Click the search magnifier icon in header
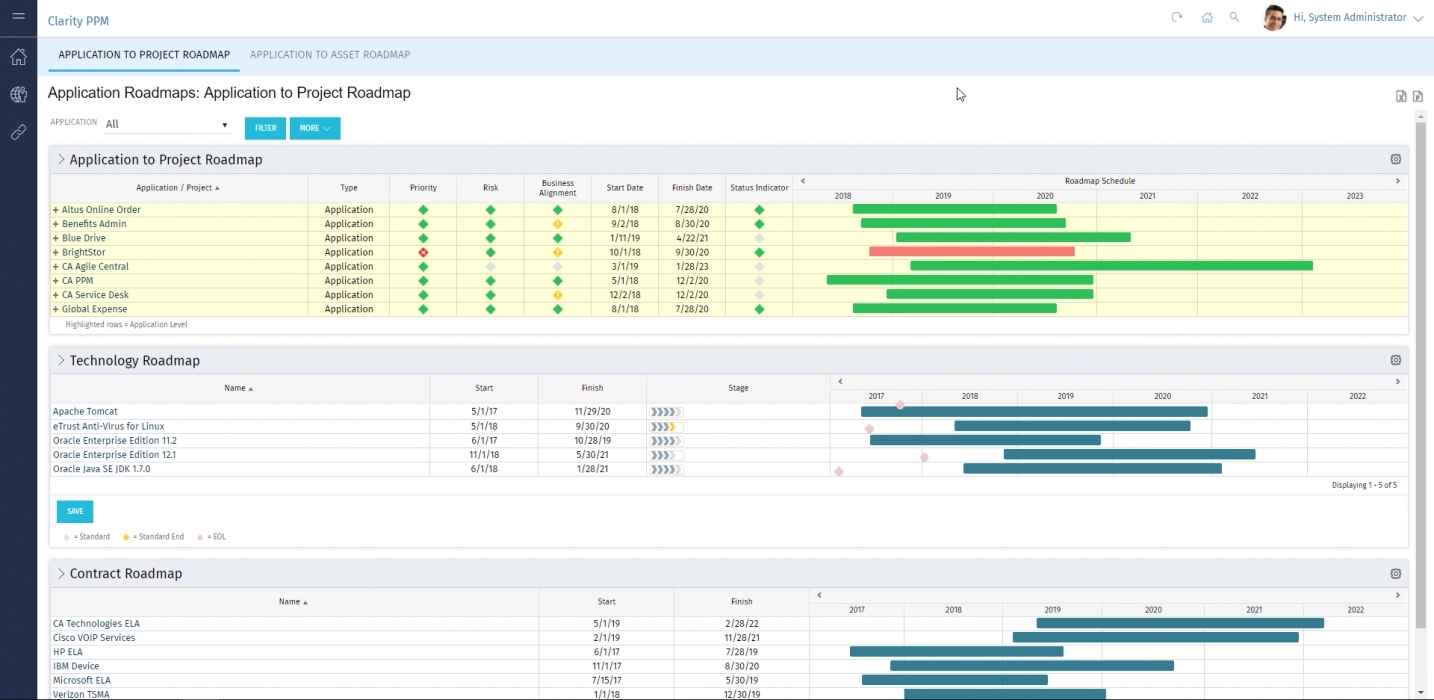Screen dimensions: 1434x700 pyautogui.click(x=1234, y=17)
